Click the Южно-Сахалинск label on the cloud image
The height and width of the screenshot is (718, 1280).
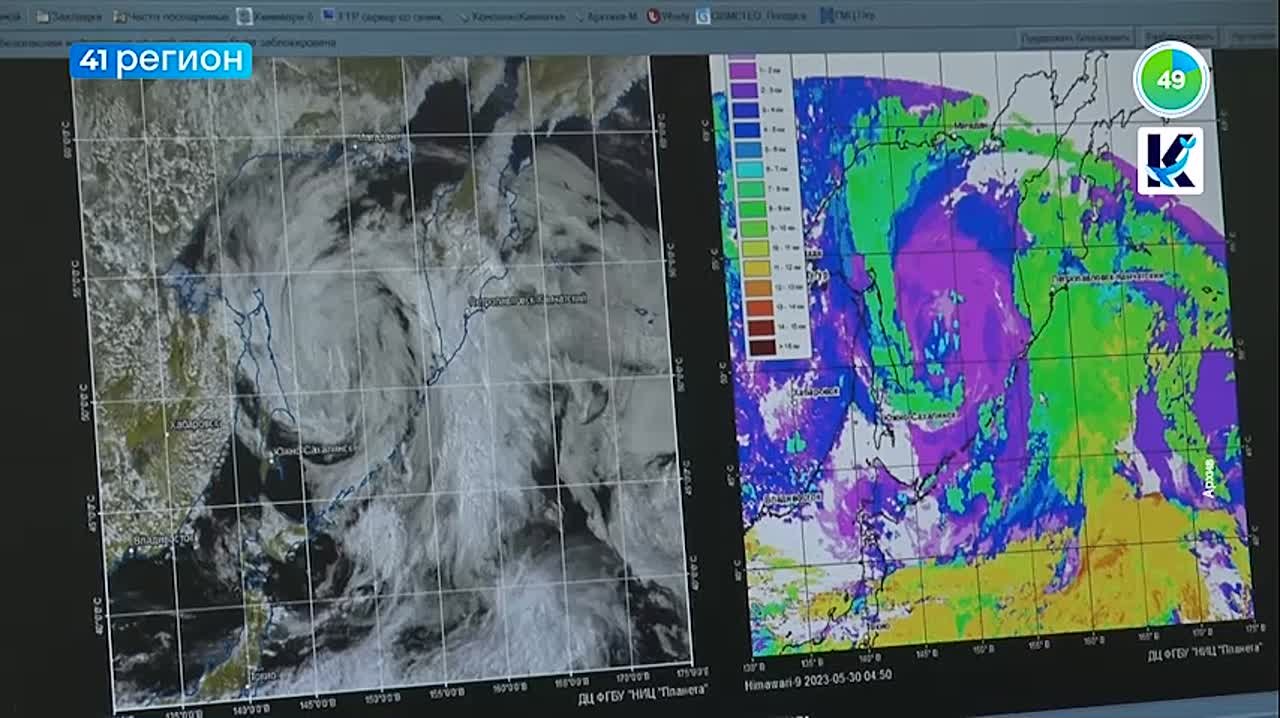312,451
